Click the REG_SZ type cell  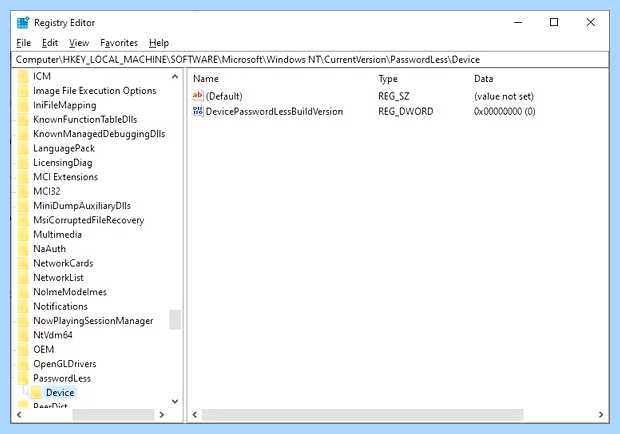pos(393,96)
